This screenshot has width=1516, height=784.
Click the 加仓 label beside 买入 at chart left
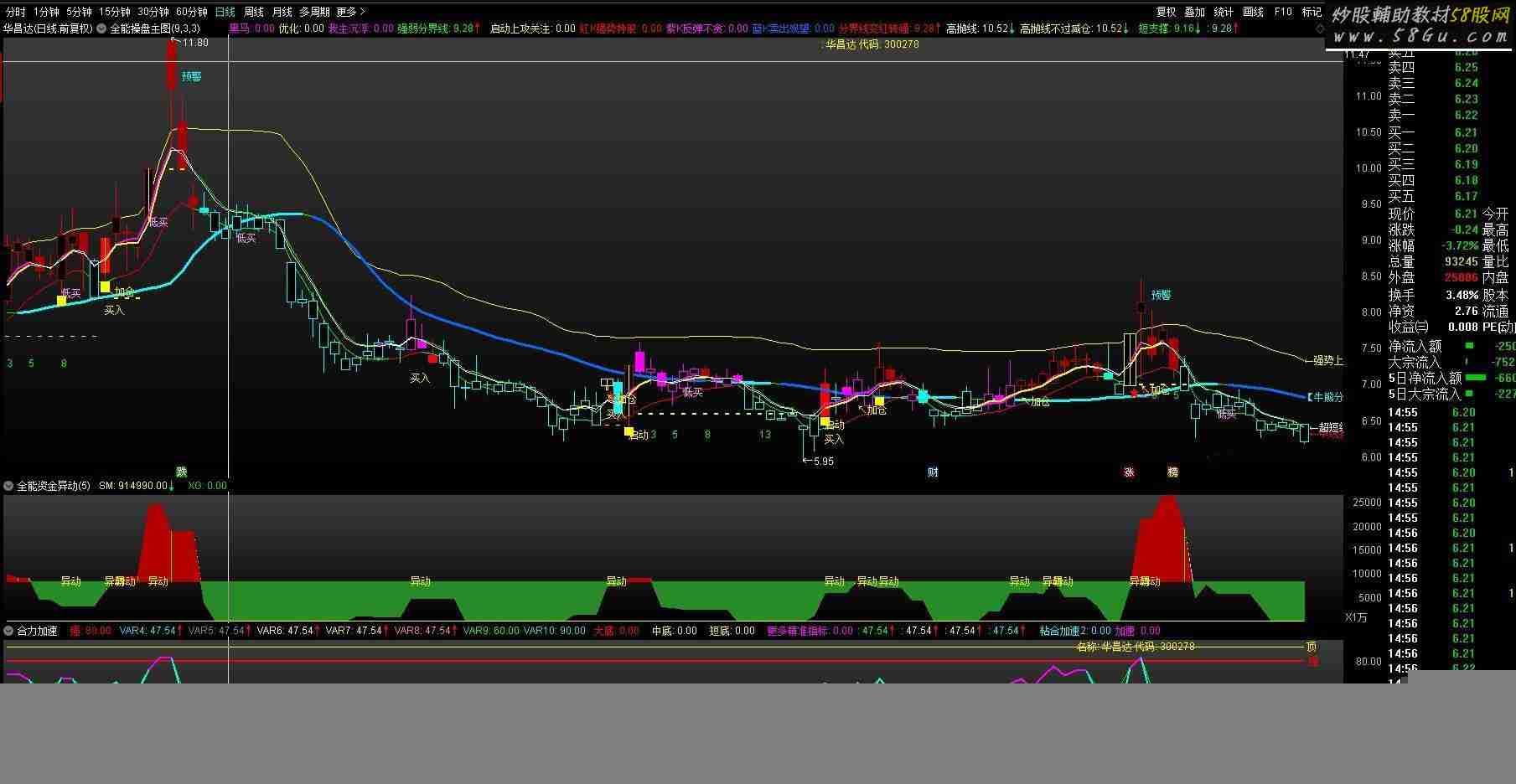125,292
